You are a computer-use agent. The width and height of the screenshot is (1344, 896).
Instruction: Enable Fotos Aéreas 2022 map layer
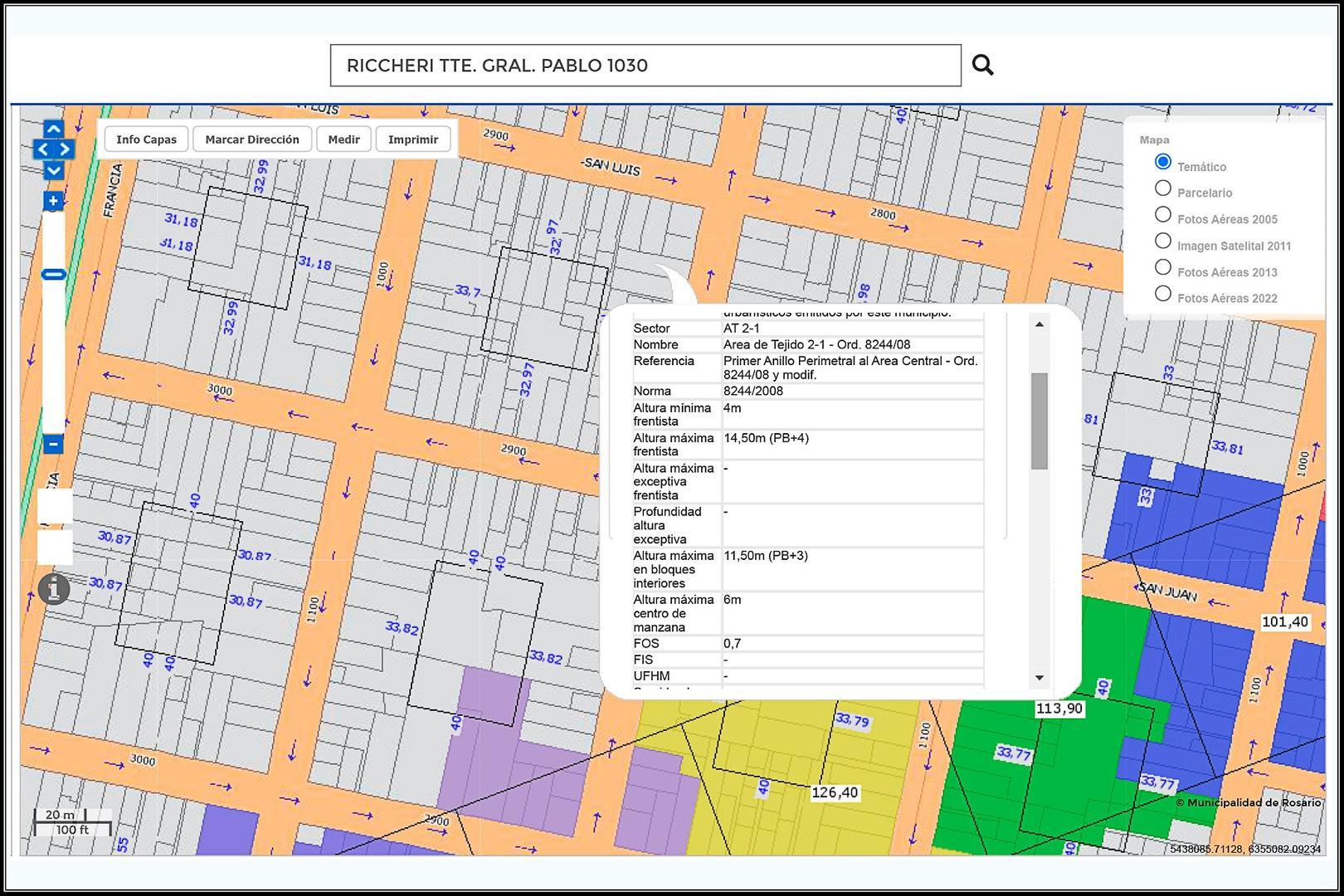pyautogui.click(x=1163, y=294)
